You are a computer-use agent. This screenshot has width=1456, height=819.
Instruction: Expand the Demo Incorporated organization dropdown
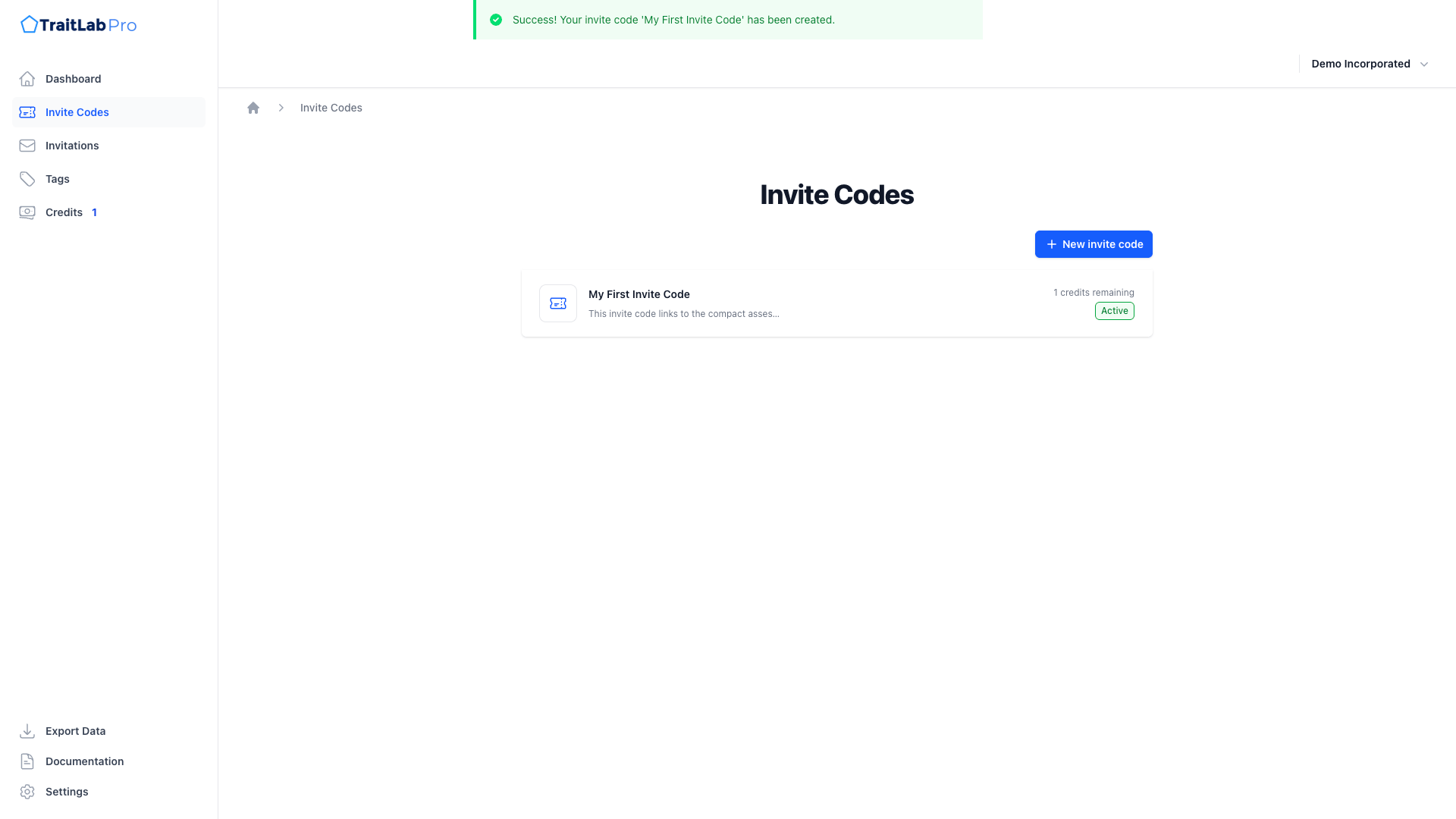click(x=1360, y=64)
